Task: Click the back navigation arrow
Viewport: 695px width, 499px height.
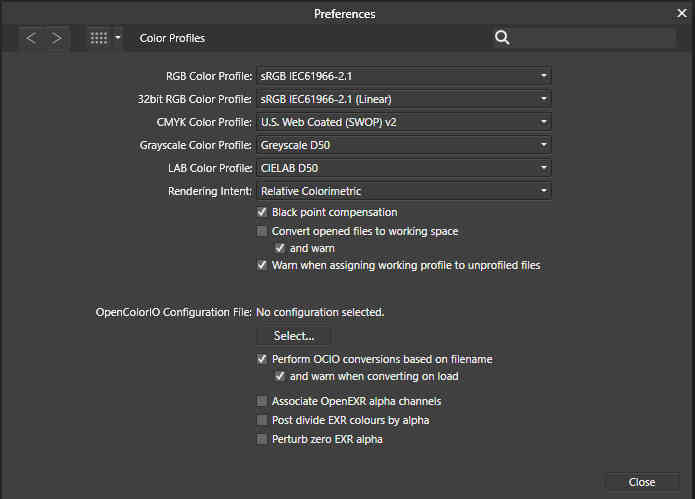Action: pos(31,38)
